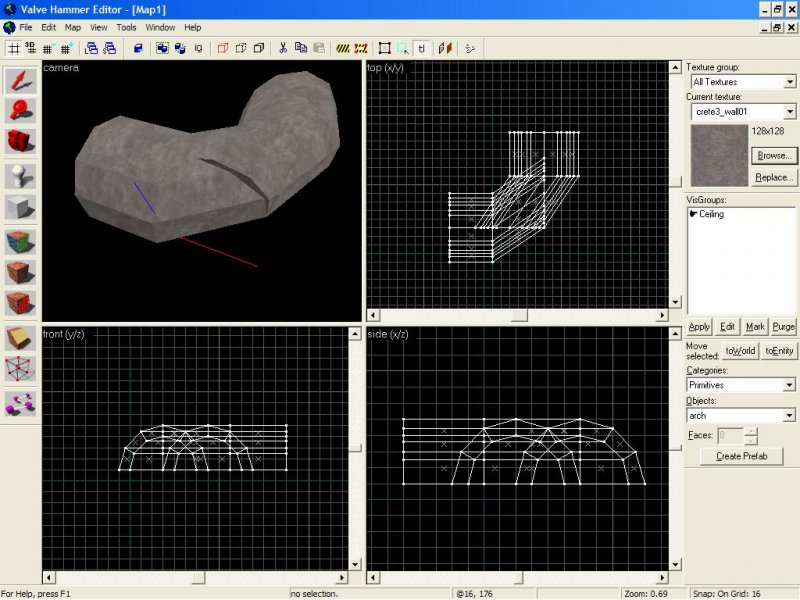Expand the Objects arch dropdown
The width and height of the screenshot is (800, 600).
pos(790,415)
